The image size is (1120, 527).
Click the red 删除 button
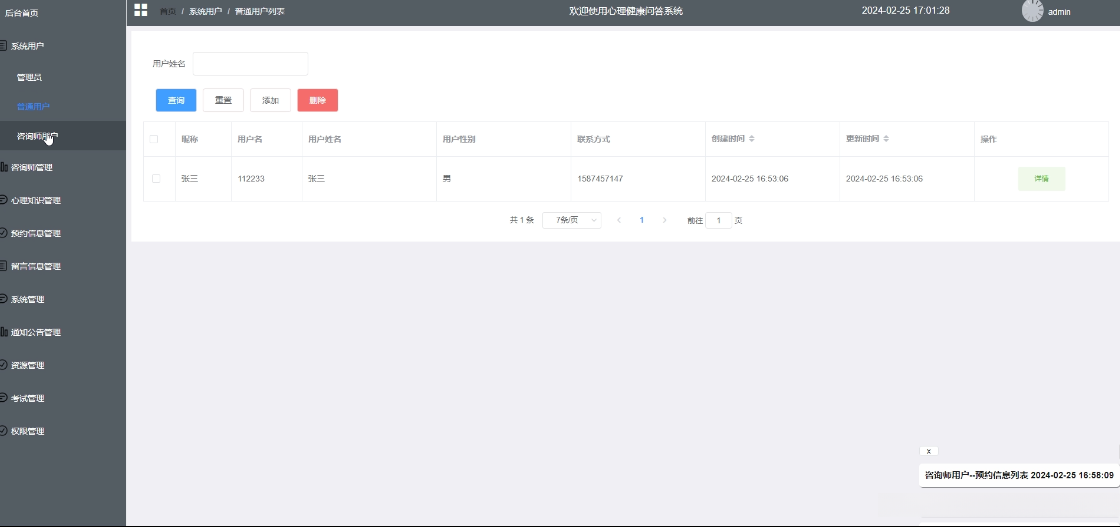(x=318, y=101)
